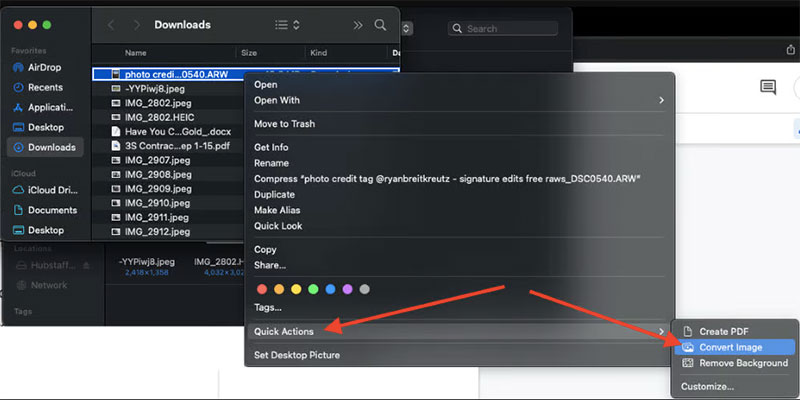Image resolution: width=800 pixels, height=400 pixels.
Task: Click the AirDrop sidebar icon
Action: 17,67
